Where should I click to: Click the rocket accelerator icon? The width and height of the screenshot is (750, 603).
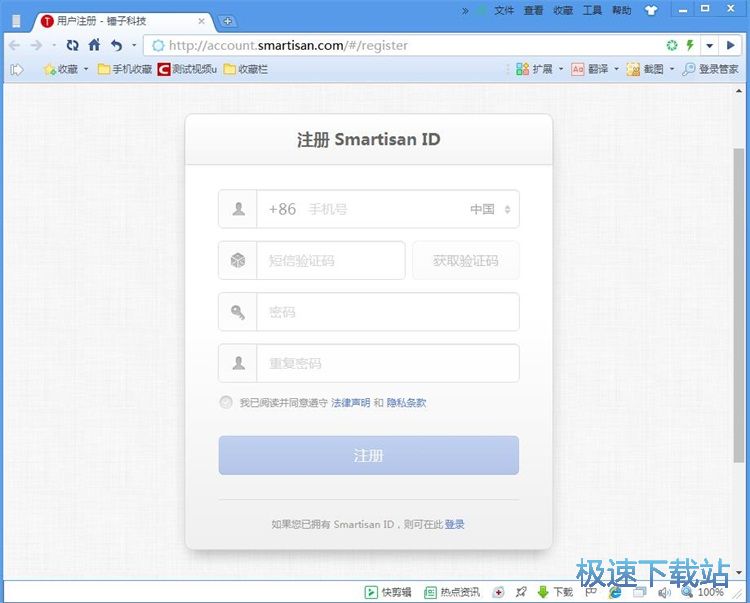(521, 592)
